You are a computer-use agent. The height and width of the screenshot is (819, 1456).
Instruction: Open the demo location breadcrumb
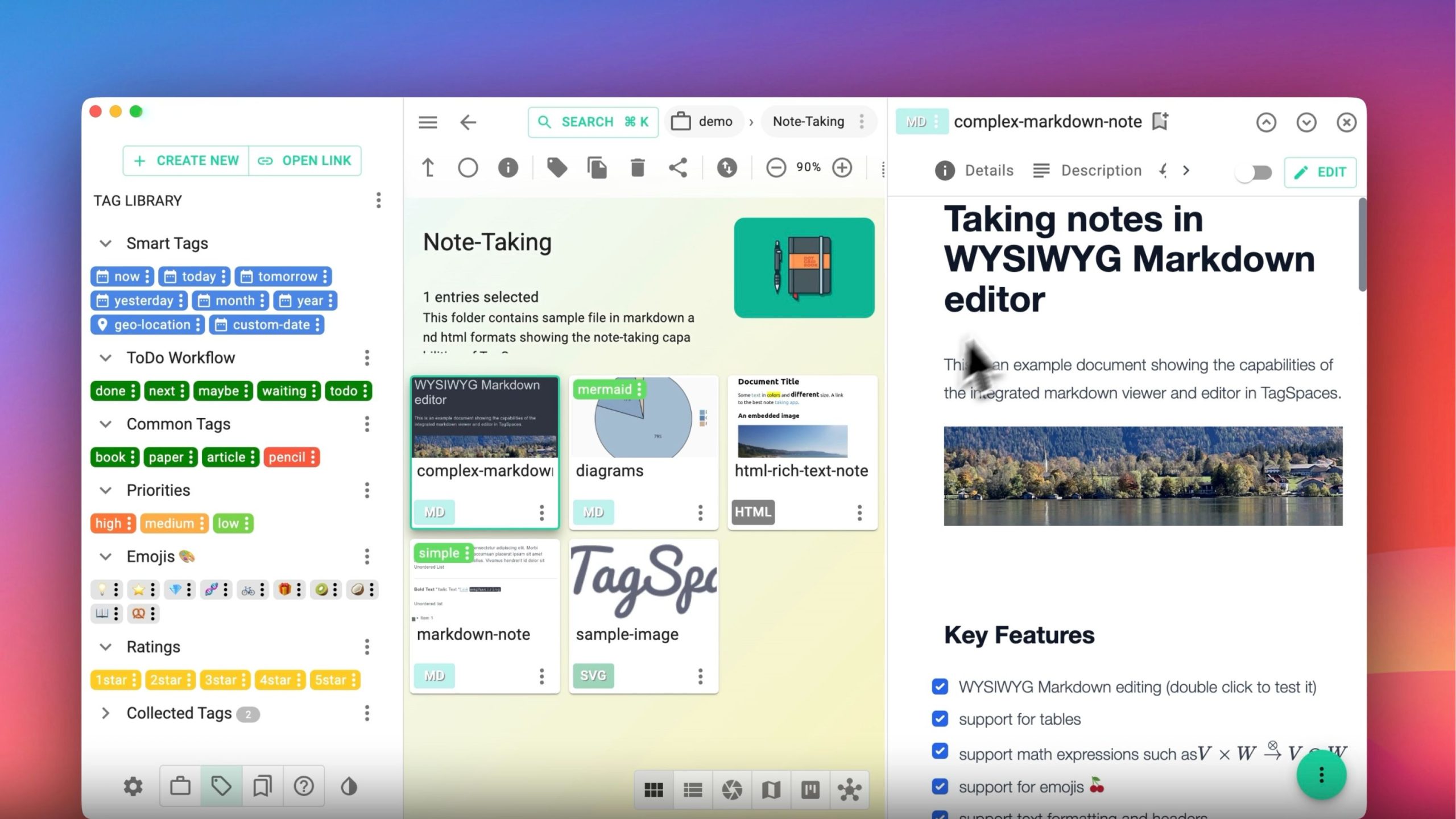[703, 121]
